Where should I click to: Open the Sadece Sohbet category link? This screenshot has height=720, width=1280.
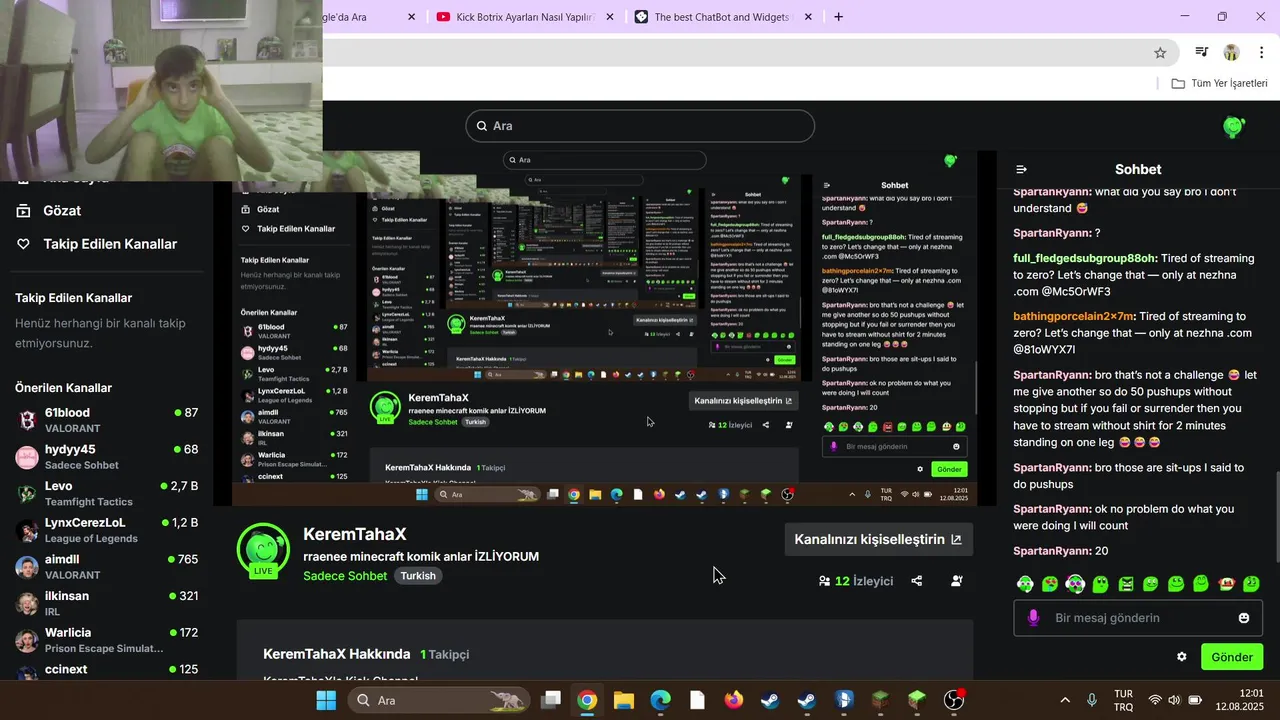point(345,576)
